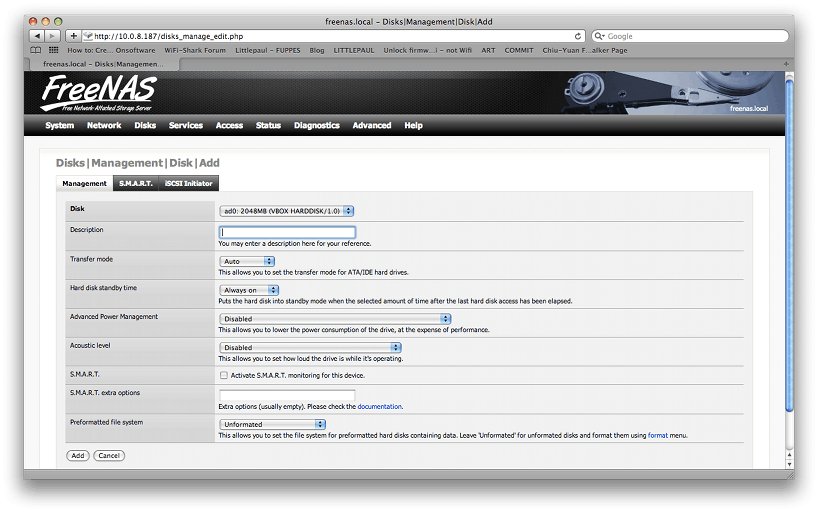Open the LITTLEPAUL bookmark
The image size is (818, 512).
click(354, 50)
